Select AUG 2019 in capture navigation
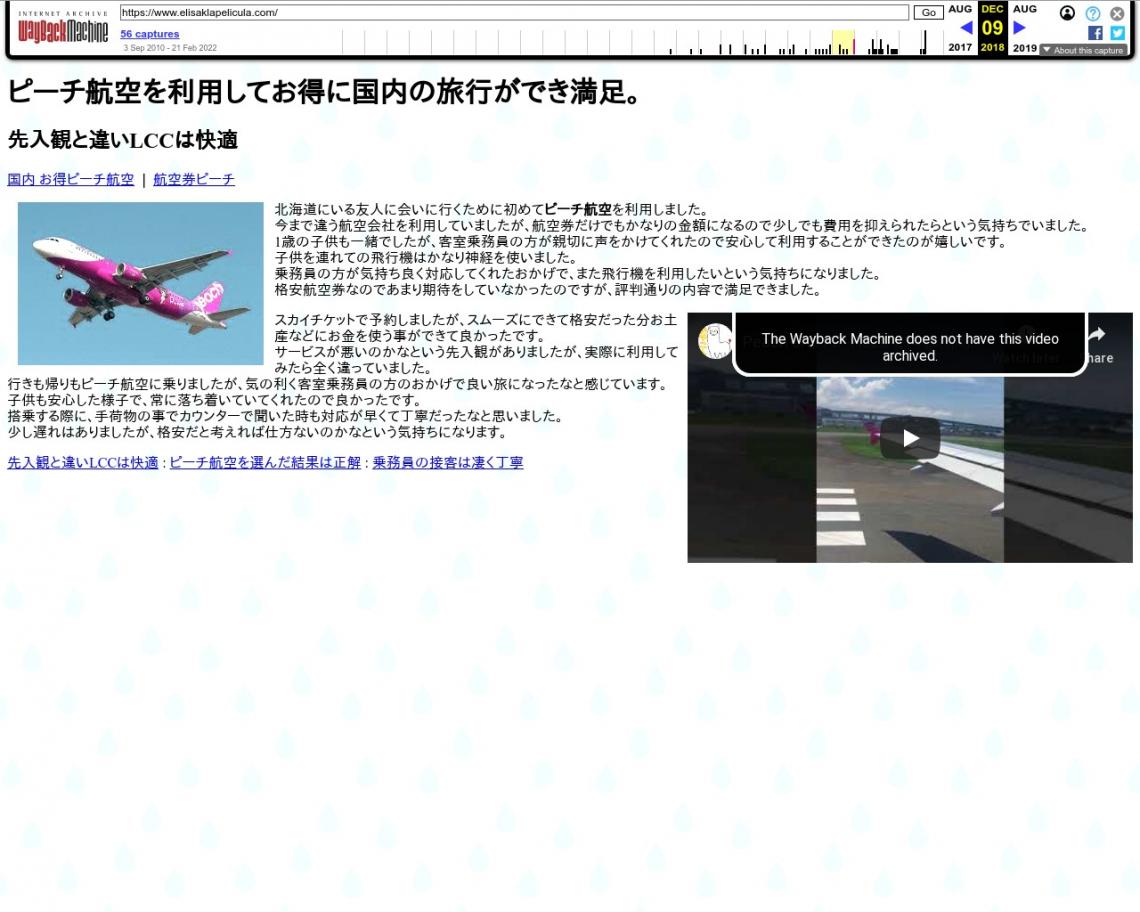This screenshot has height=912, width=1140. [x=1025, y=28]
